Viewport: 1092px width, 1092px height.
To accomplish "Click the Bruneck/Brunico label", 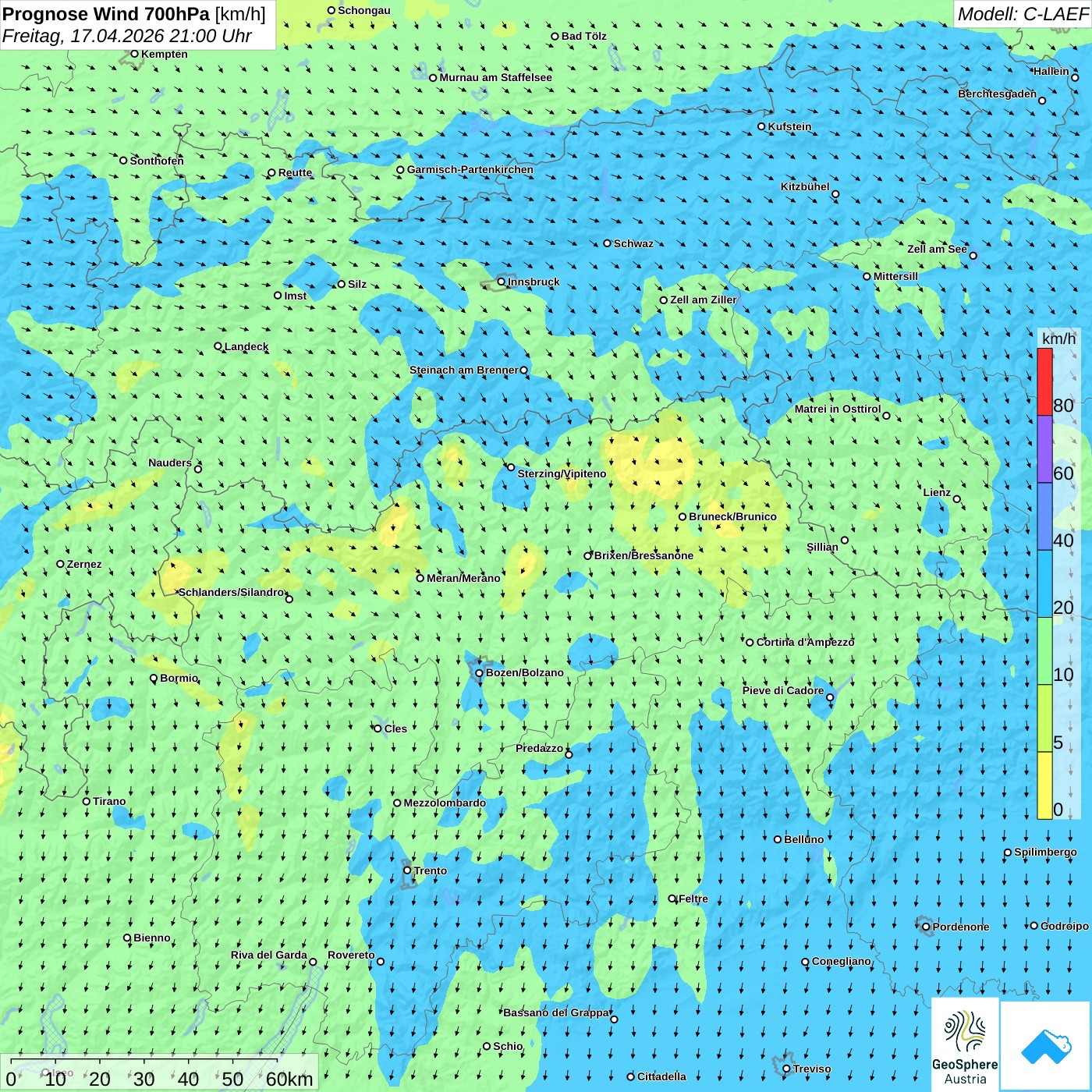I will pyautogui.click(x=732, y=516).
